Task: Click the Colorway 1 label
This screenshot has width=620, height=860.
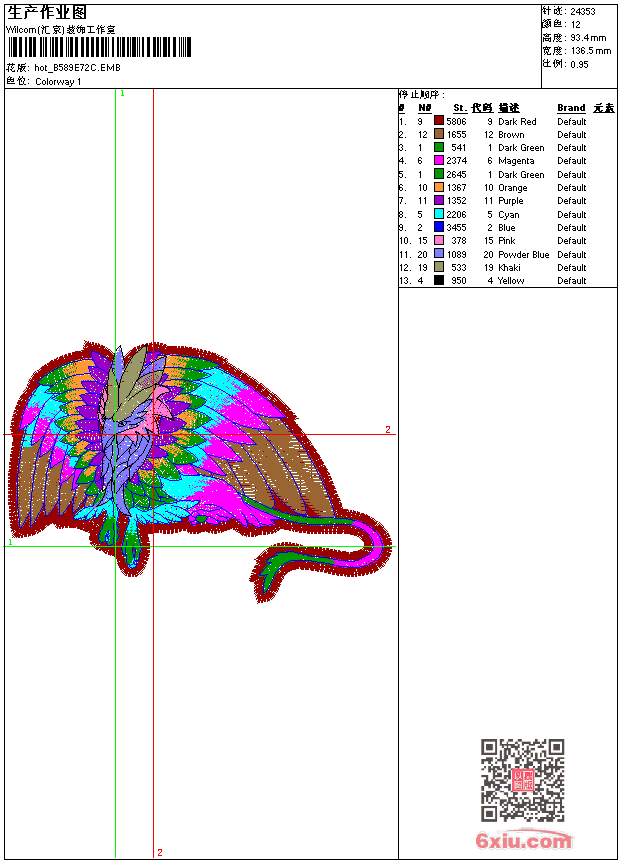Action: click(x=58, y=82)
